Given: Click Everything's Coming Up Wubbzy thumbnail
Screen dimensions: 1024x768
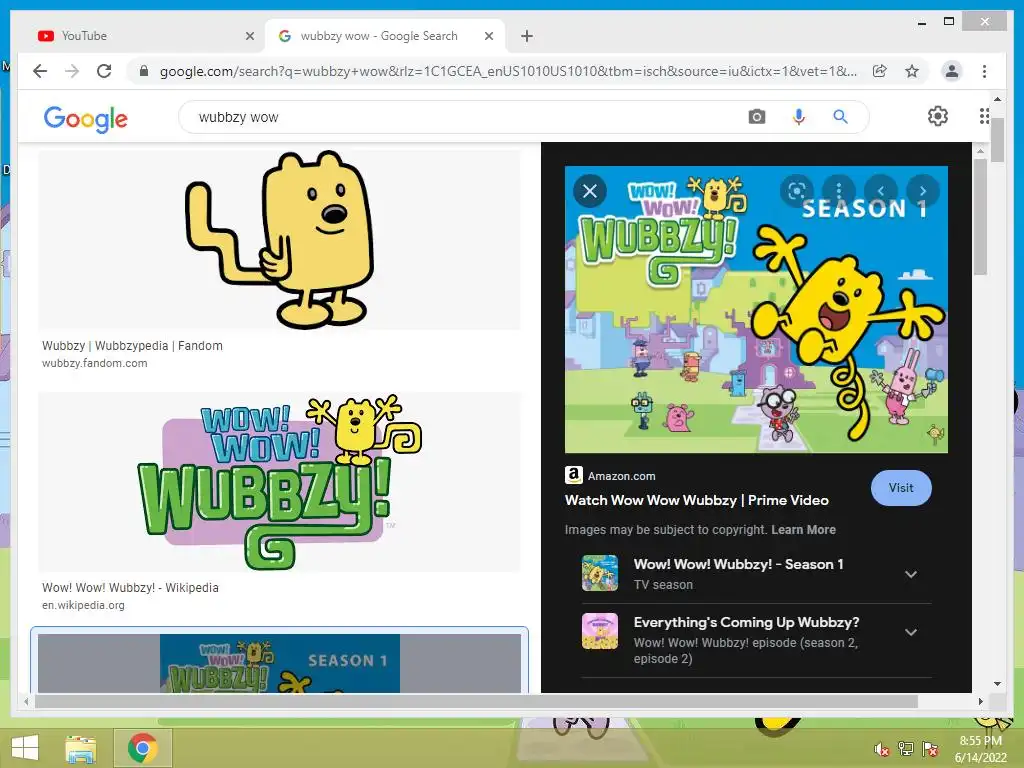Looking at the screenshot, I should (600, 631).
